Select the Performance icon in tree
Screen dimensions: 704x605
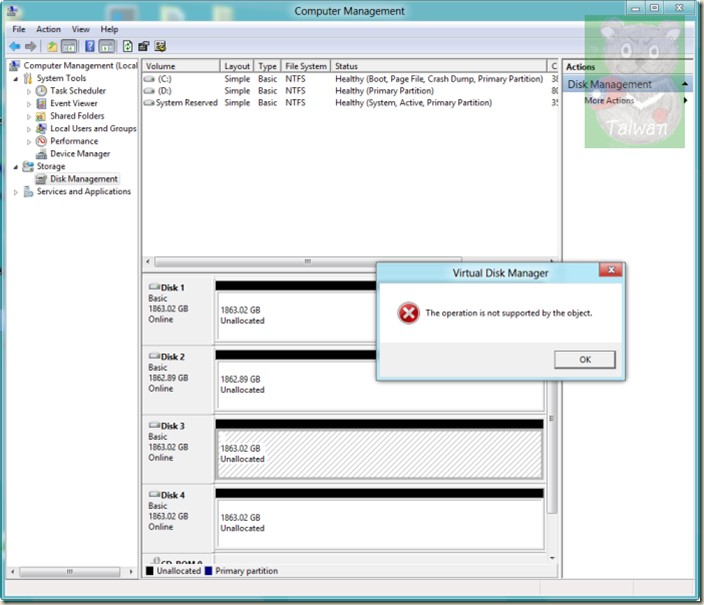(41, 141)
